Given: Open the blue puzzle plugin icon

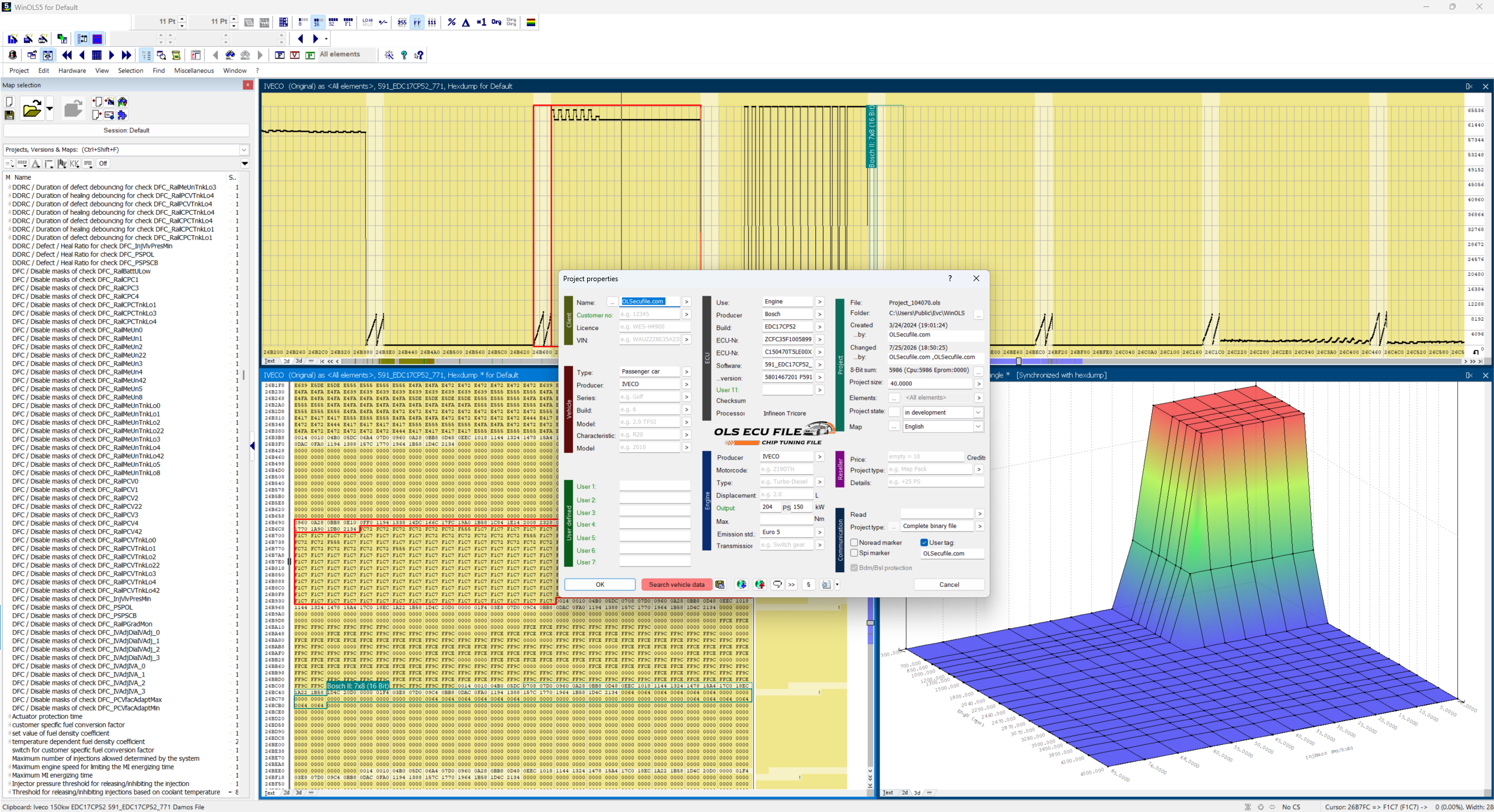Looking at the screenshot, I should [x=122, y=115].
